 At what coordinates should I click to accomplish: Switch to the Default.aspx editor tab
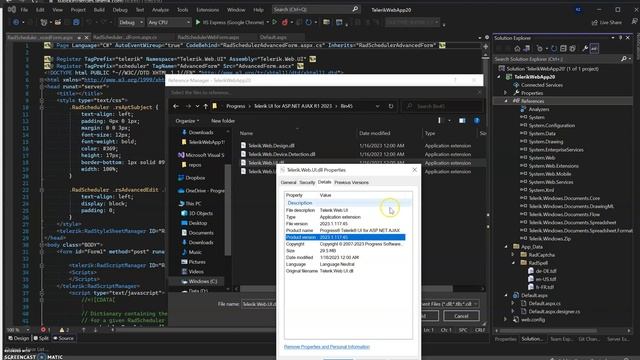click(x=273, y=37)
